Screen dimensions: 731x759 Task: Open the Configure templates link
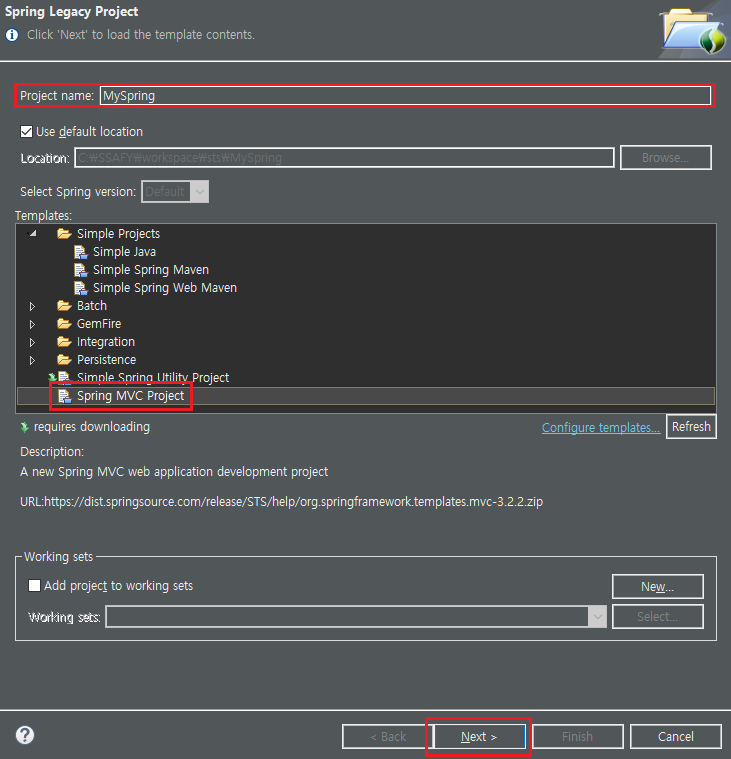(x=601, y=427)
